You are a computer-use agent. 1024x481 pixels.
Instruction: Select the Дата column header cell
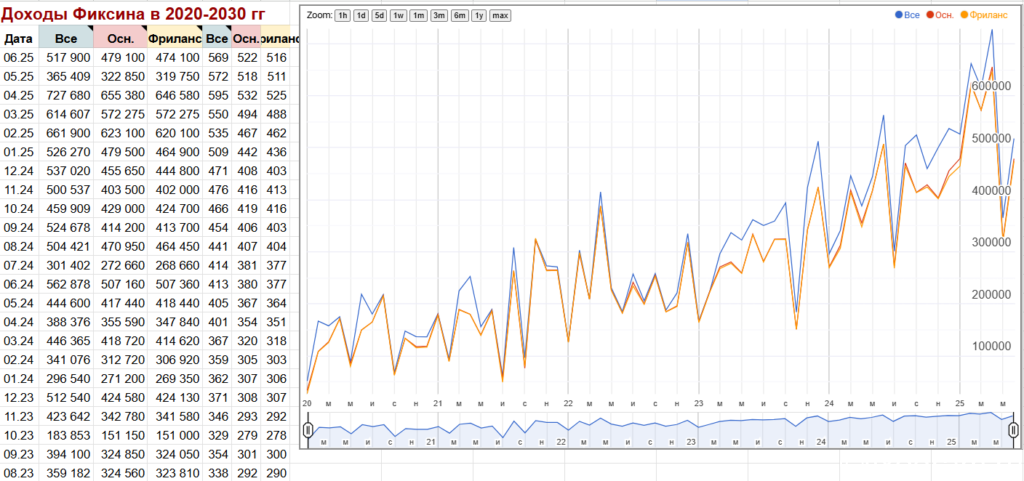coord(19,39)
